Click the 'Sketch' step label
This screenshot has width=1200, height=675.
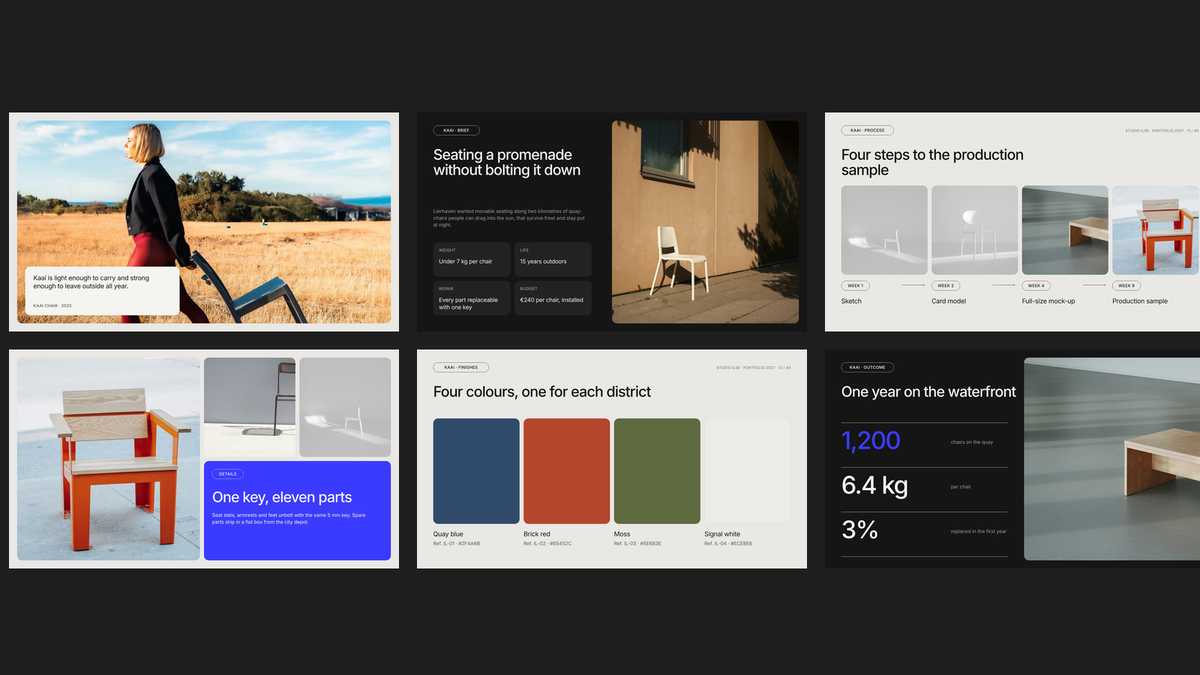[x=851, y=301]
